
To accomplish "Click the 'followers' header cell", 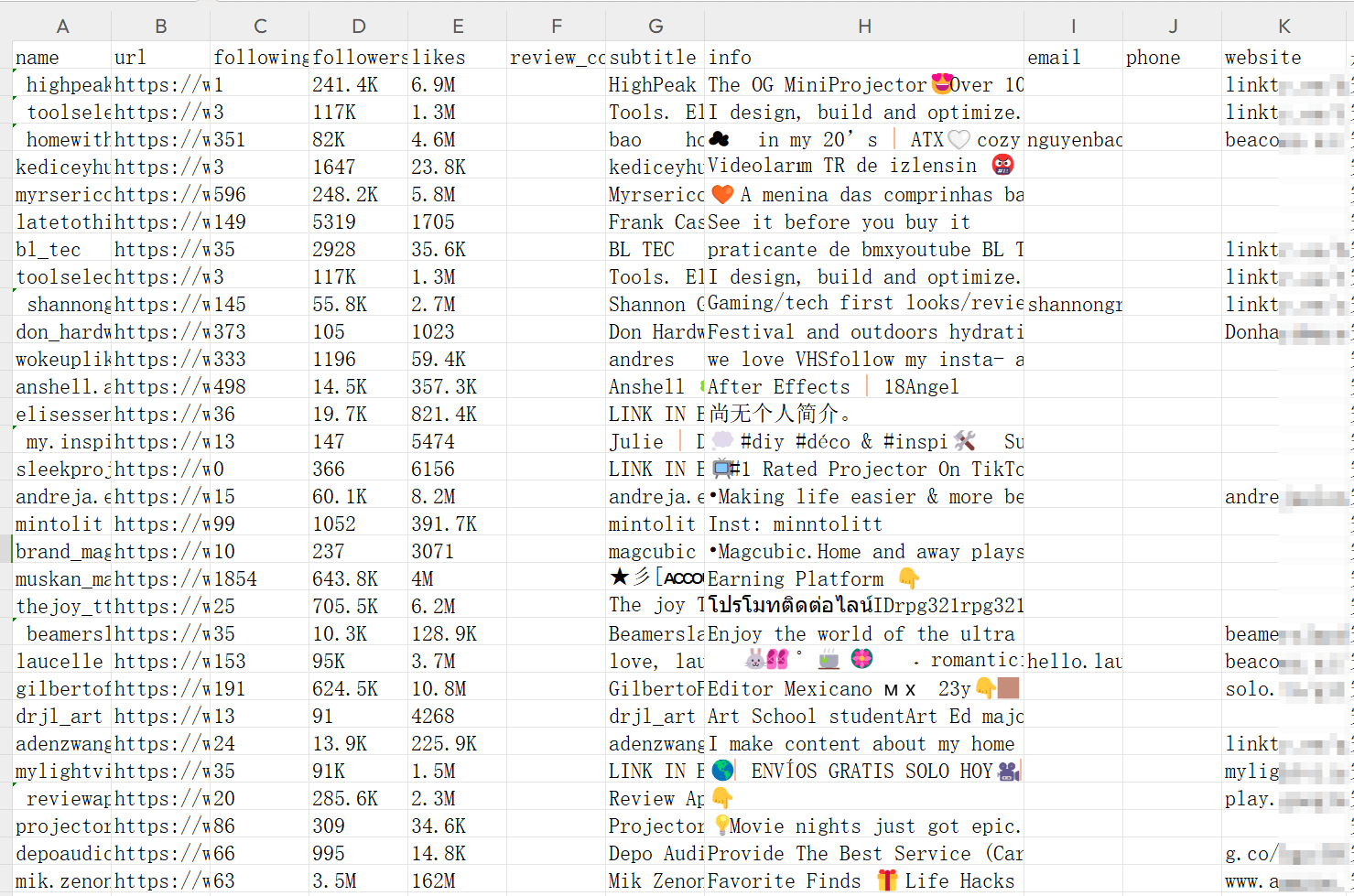I will click(x=359, y=57).
